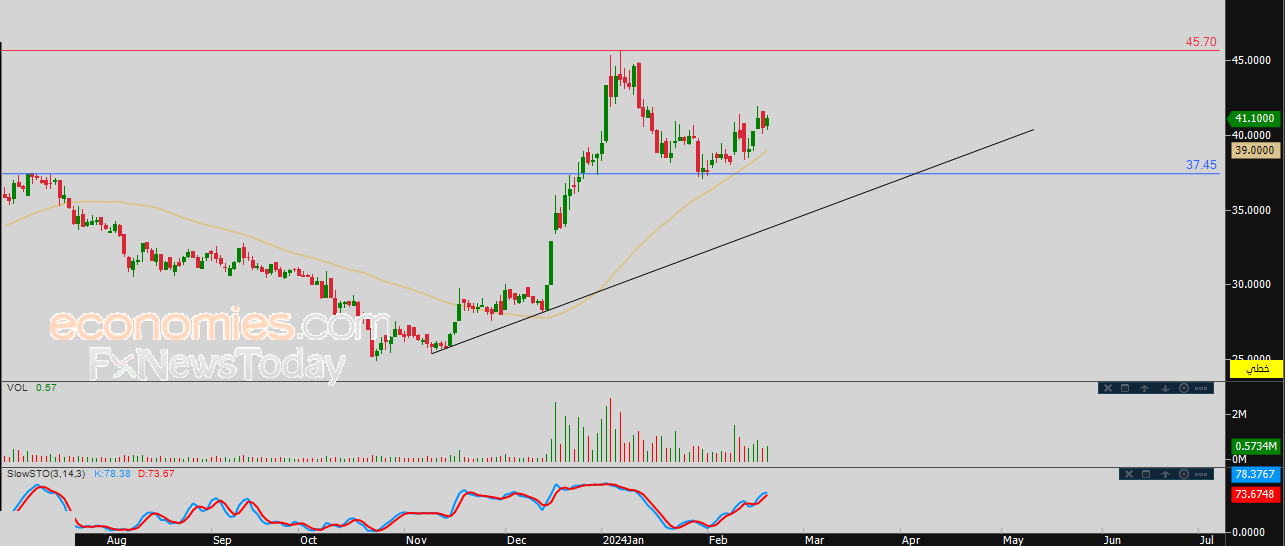Click the 2M volume axis label

[x=1238, y=414]
